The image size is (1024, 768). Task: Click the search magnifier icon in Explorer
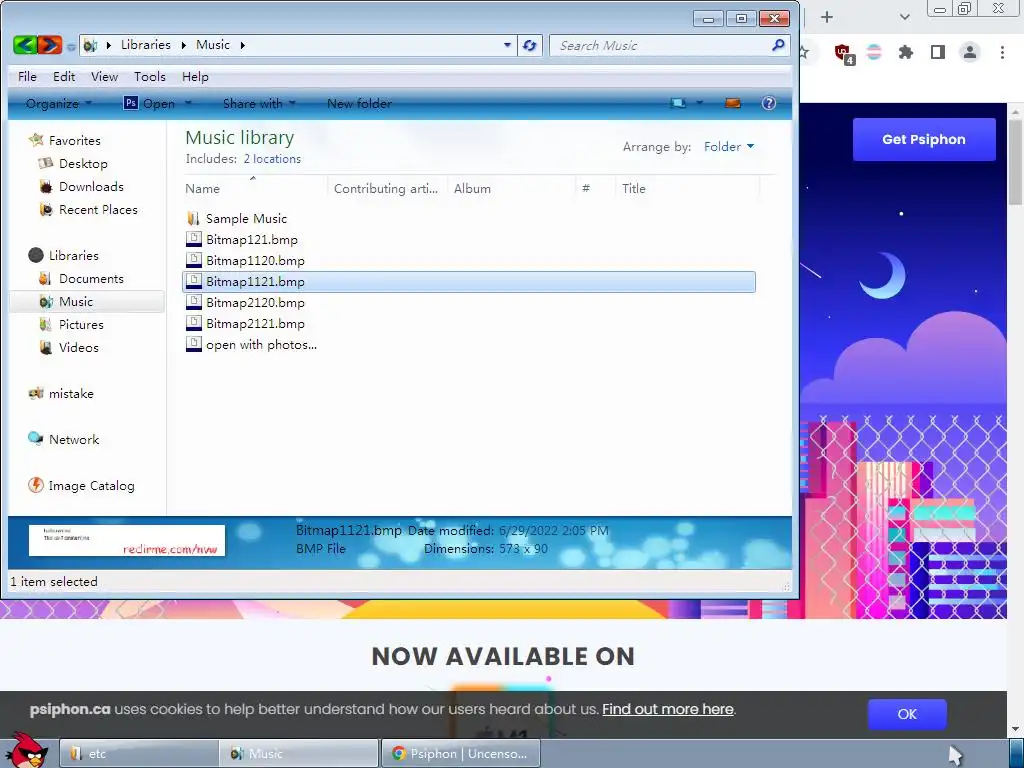click(x=777, y=45)
